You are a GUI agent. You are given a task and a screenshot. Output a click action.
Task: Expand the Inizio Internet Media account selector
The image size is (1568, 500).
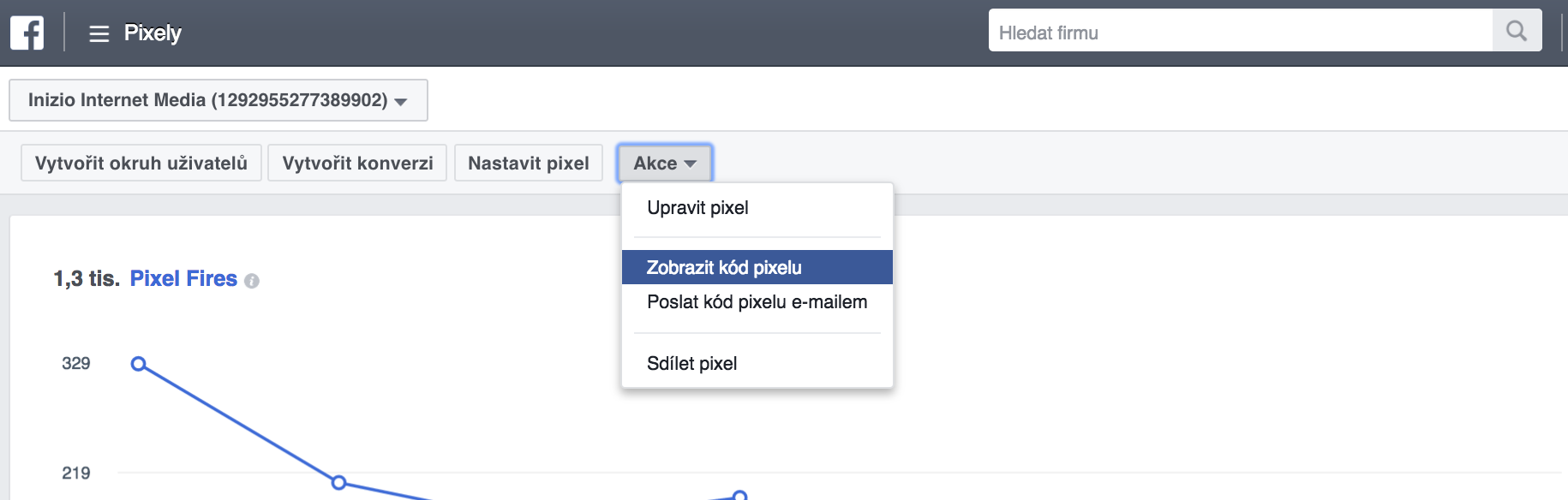point(218,100)
